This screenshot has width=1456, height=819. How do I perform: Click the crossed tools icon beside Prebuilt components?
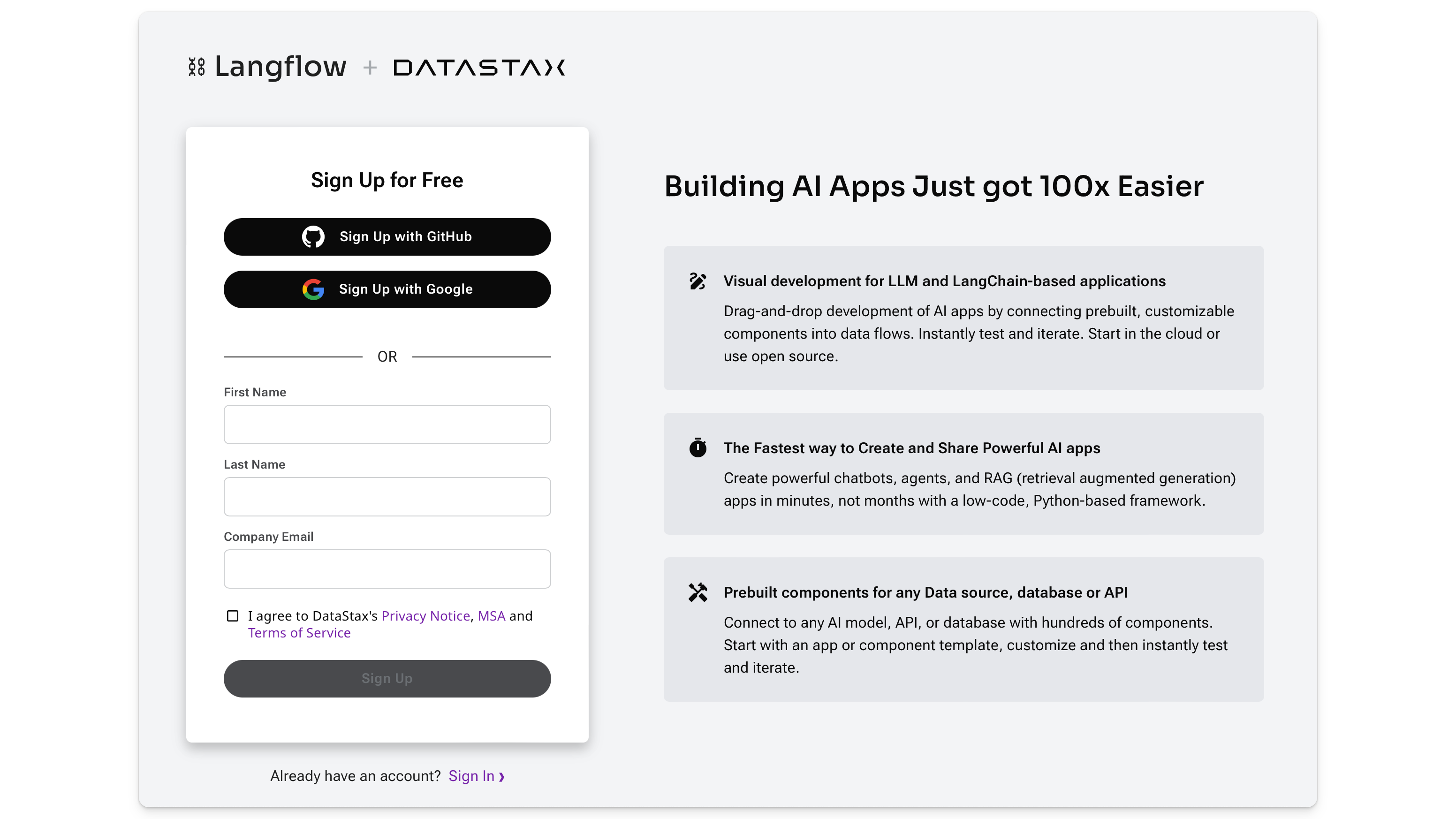click(698, 592)
